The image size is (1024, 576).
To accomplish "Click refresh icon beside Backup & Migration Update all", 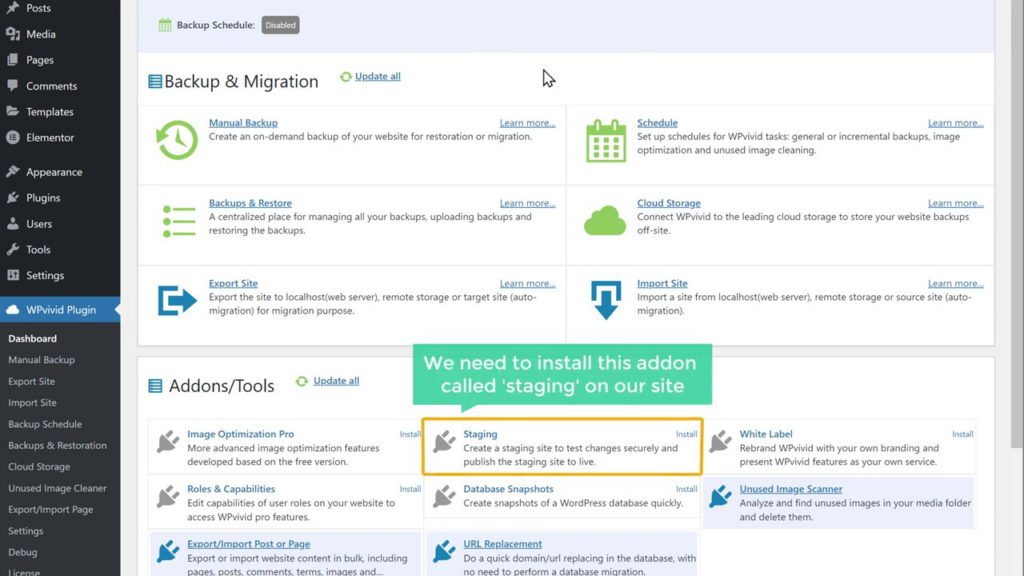I will (x=345, y=76).
